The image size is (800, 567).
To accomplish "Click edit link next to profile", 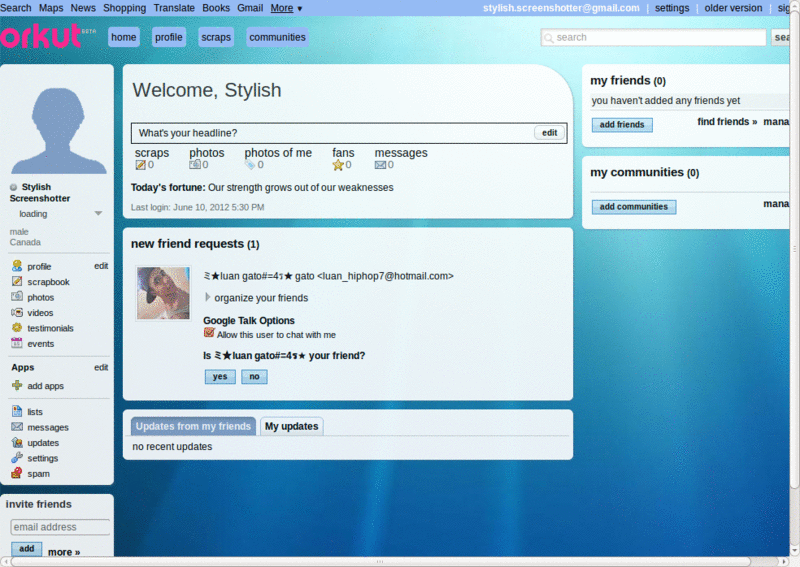I will pyautogui.click(x=101, y=265).
